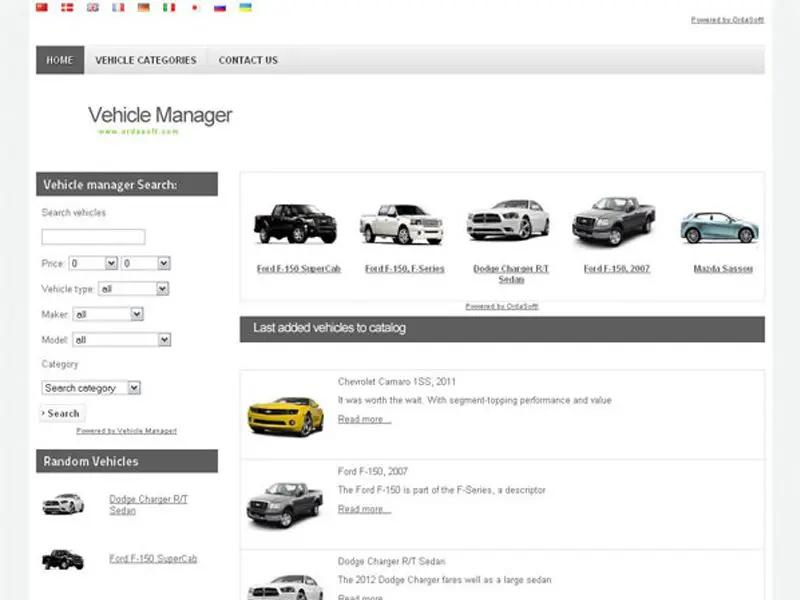Select the Japanese flag language icon
Image resolution: width=800 pixels, height=600 pixels.
pos(195,7)
